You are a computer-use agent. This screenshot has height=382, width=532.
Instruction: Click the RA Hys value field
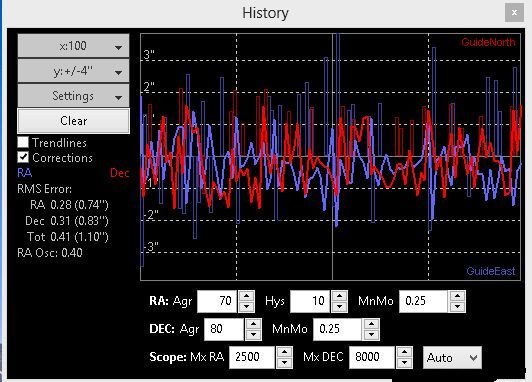pos(310,301)
